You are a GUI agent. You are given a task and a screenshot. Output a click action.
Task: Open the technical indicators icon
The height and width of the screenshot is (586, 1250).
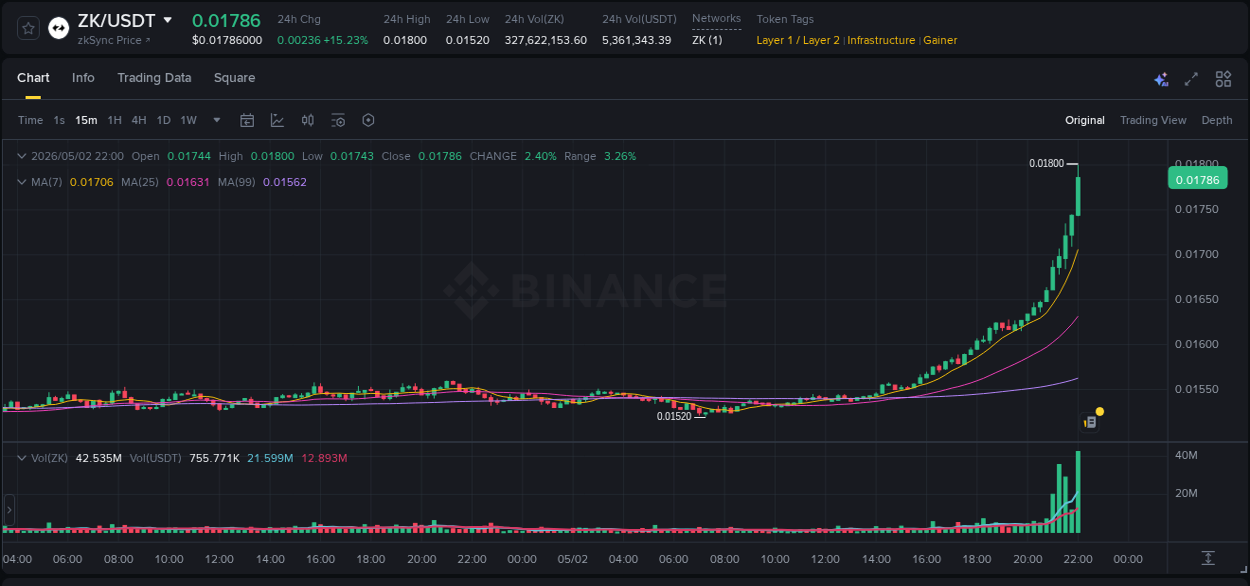[x=277, y=120]
